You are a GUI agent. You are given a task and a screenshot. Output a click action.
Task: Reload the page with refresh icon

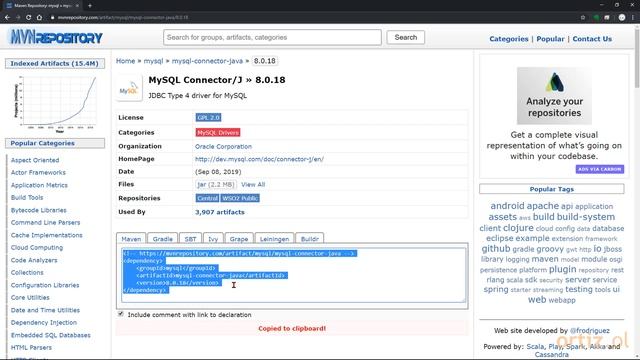(x=28, y=18)
